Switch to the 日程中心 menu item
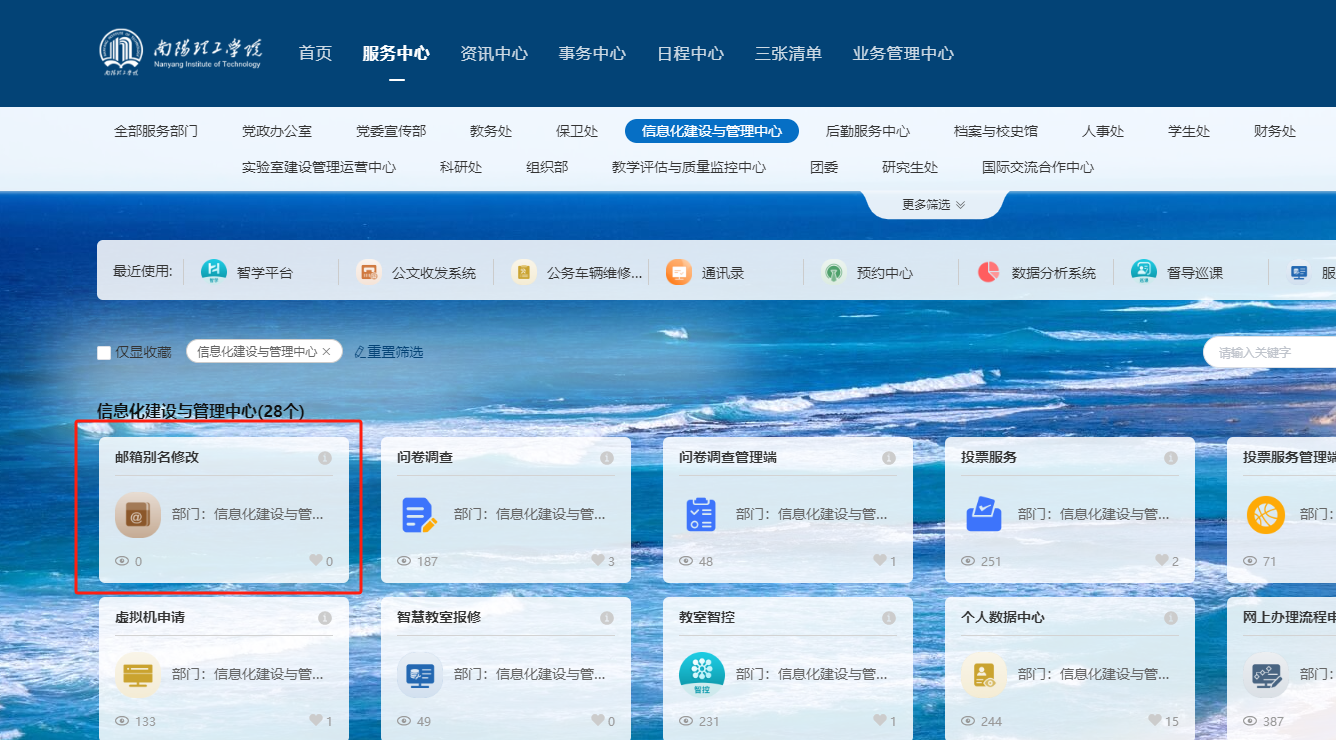The width and height of the screenshot is (1336, 740). (x=690, y=54)
